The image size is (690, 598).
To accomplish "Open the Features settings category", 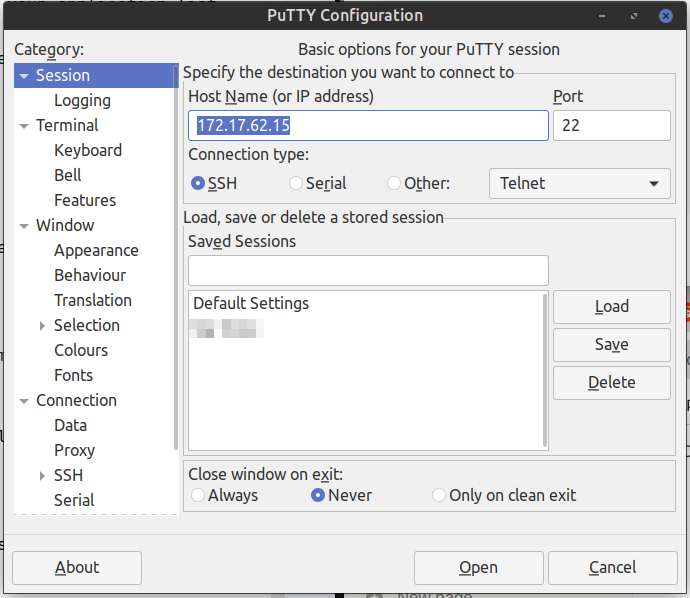I will tap(85, 200).
